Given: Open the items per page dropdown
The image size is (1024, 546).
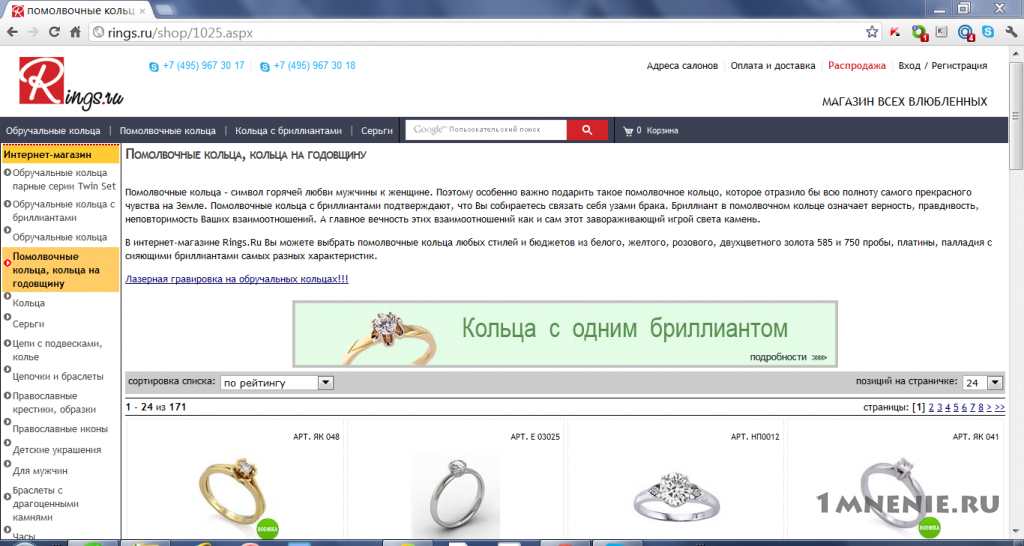Looking at the screenshot, I should (983, 382).
